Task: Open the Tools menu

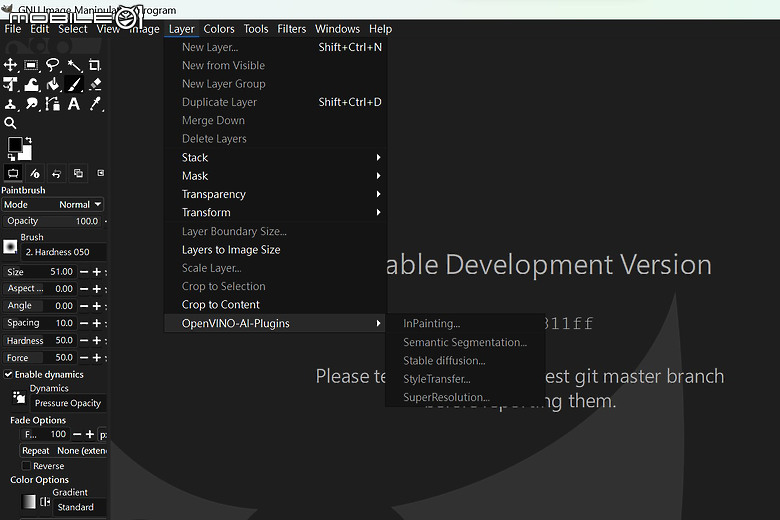Action: pos(256,29)
